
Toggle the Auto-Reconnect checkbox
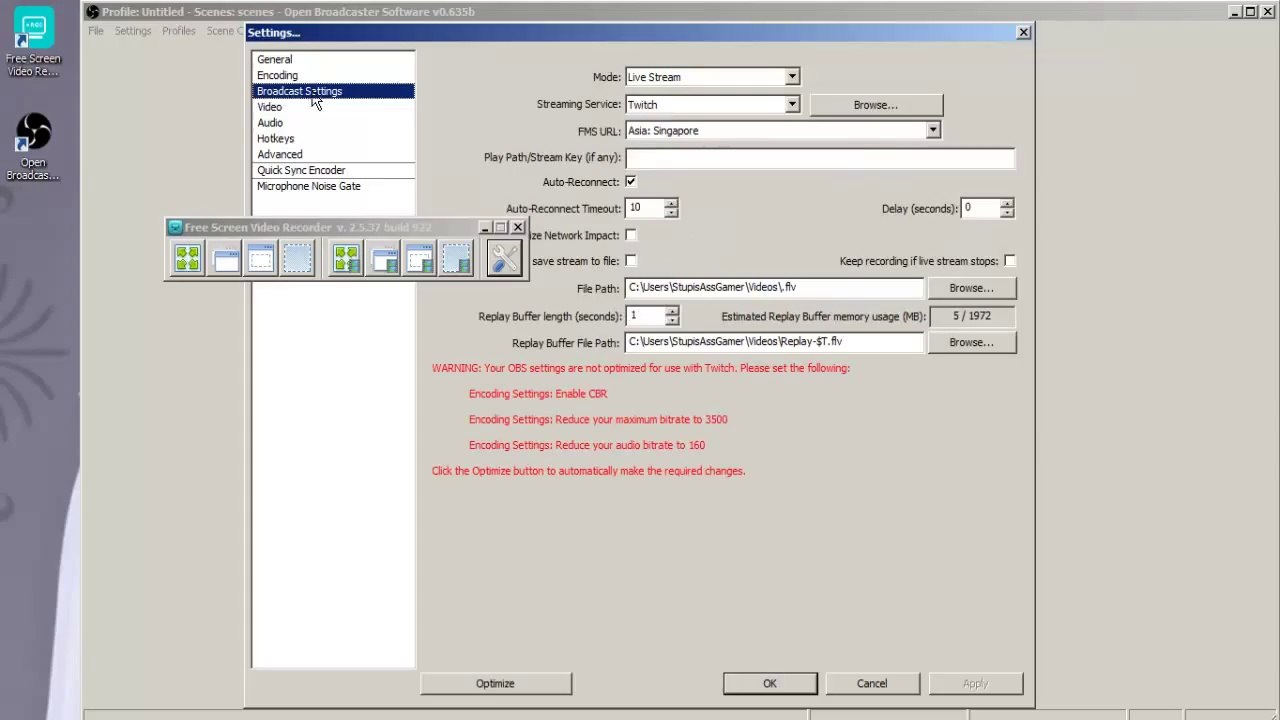[x=631, y=182]
